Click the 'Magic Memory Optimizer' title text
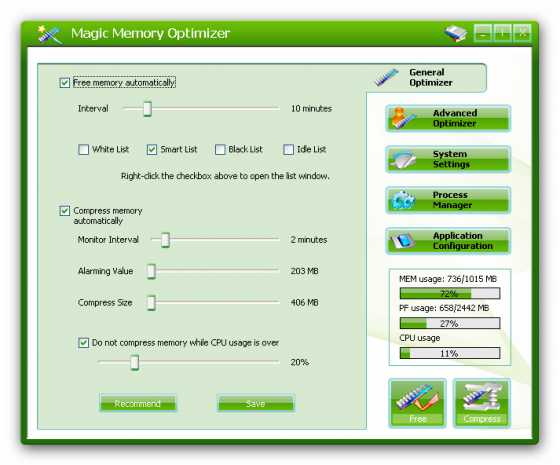The height and width of the screenshot is (465, 560). point(150,33)
